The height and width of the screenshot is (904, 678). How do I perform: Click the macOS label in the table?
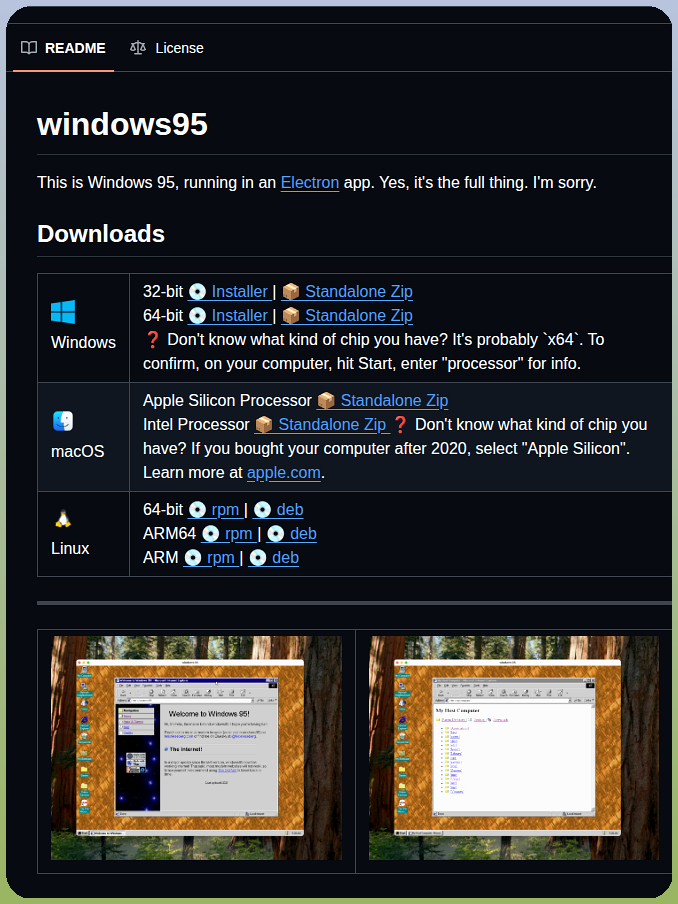coord(78,451)
